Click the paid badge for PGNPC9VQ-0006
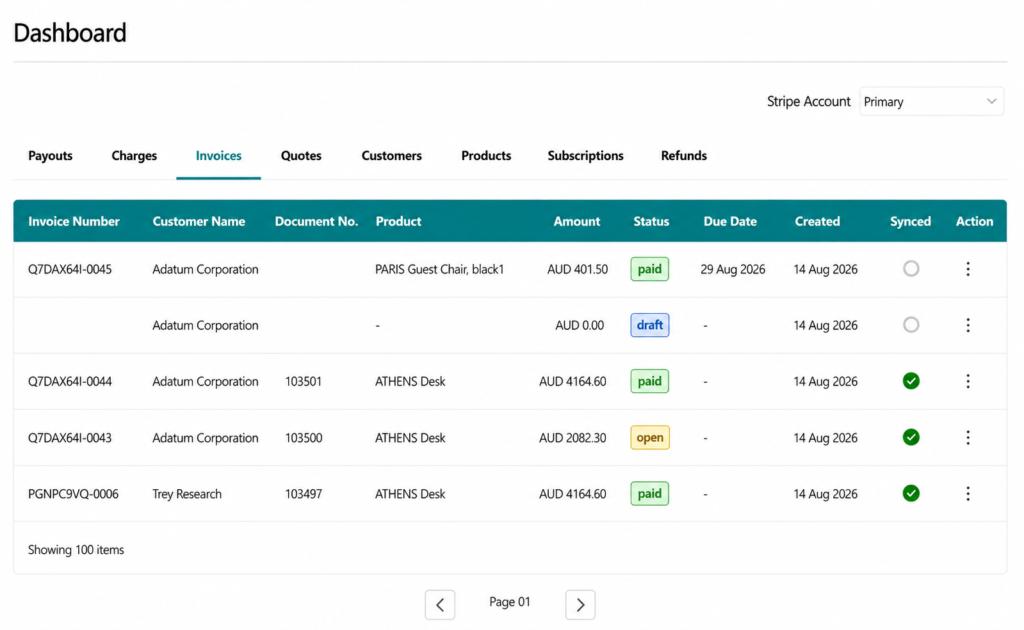Screen dimensions: 1024x630 [649, 494]
